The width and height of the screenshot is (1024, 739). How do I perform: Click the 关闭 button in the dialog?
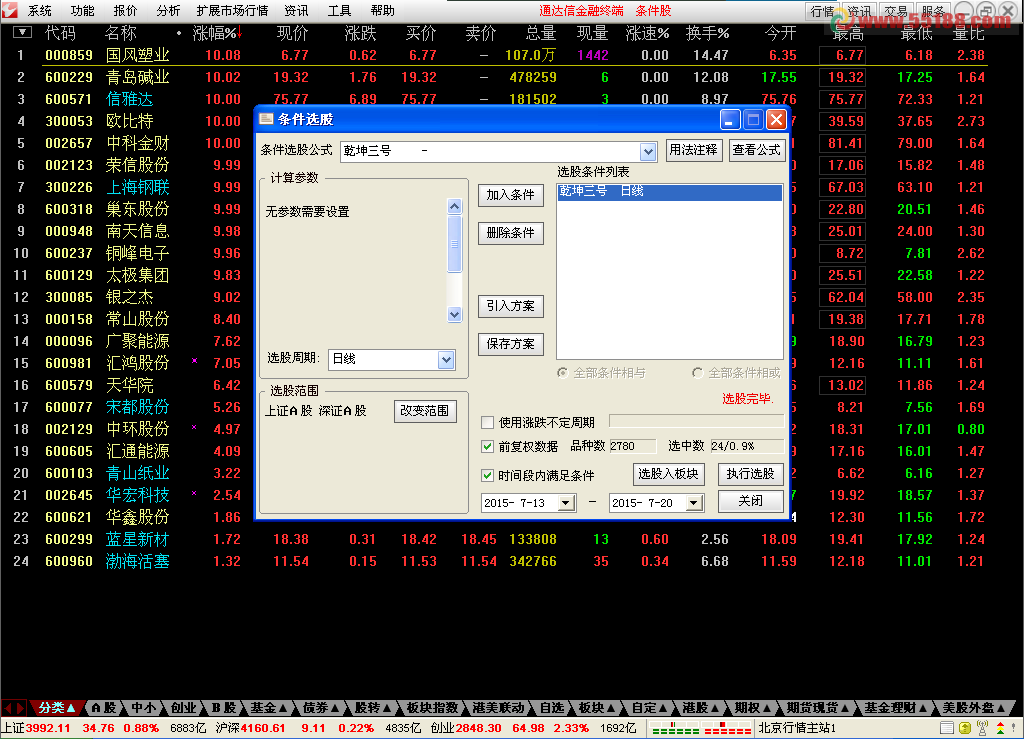pos(750,501)
